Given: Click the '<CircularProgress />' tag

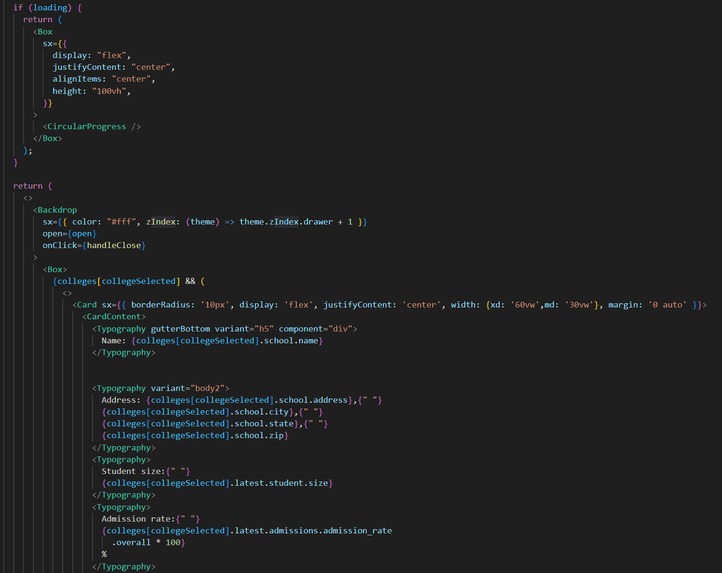Looking at the screenshot, I should [x=92, y=127].
